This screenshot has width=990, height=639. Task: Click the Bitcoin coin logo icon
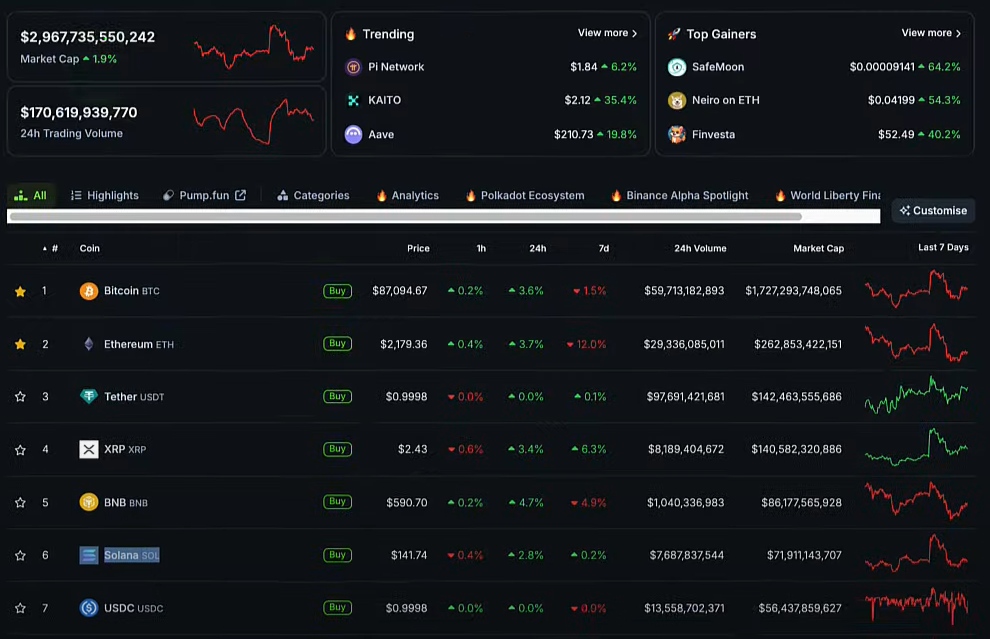(x=89, y=291)
